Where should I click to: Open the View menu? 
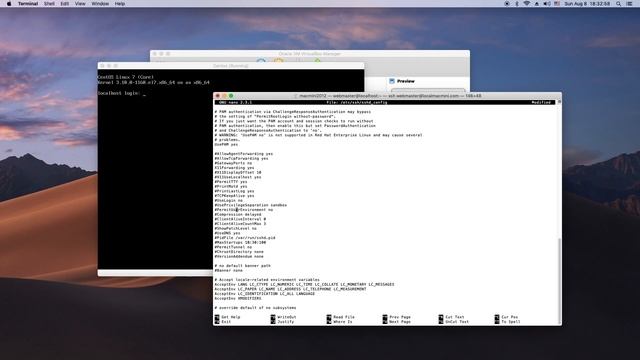[x=80, y=4]
